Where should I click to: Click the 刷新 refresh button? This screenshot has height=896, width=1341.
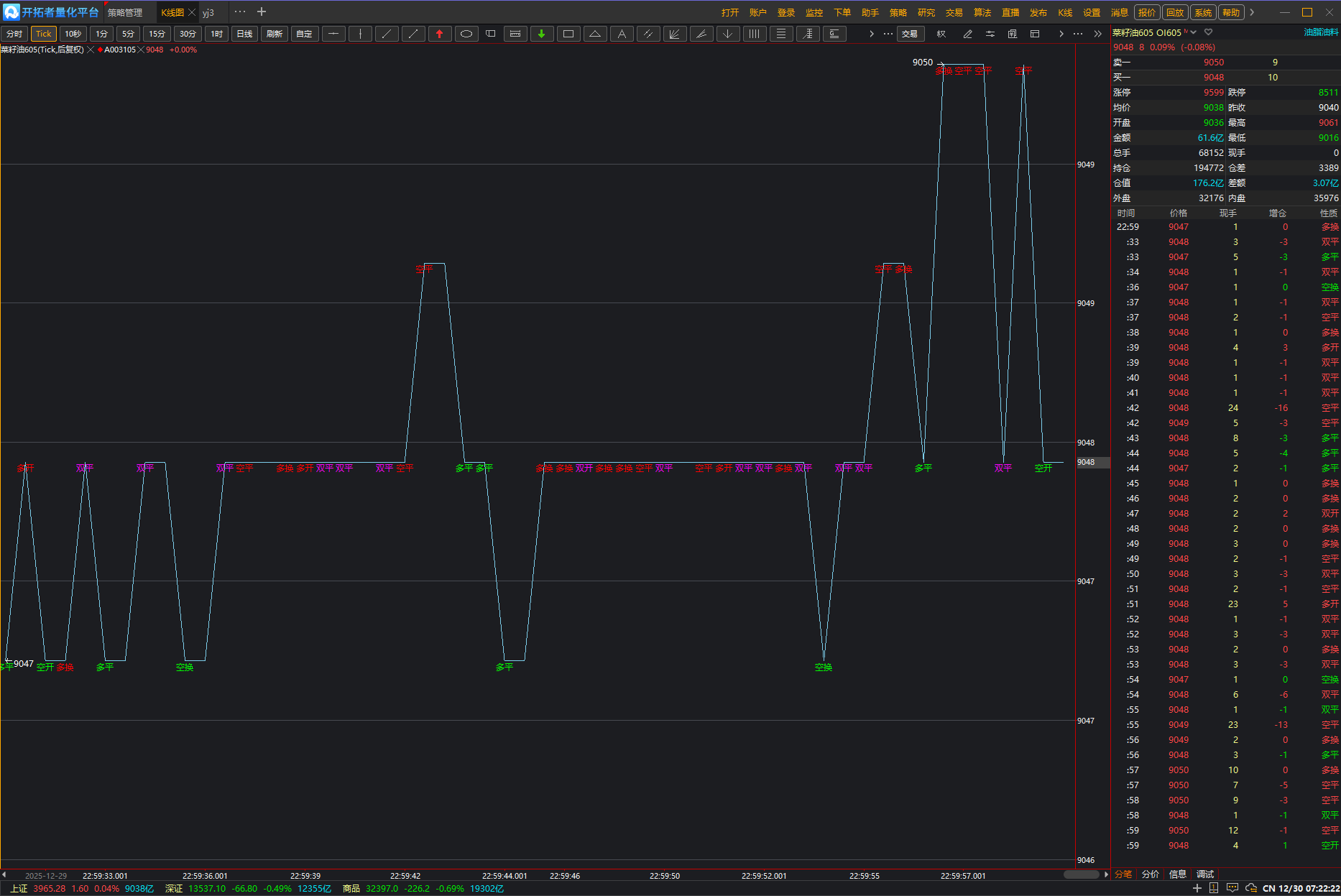(275, 34)
